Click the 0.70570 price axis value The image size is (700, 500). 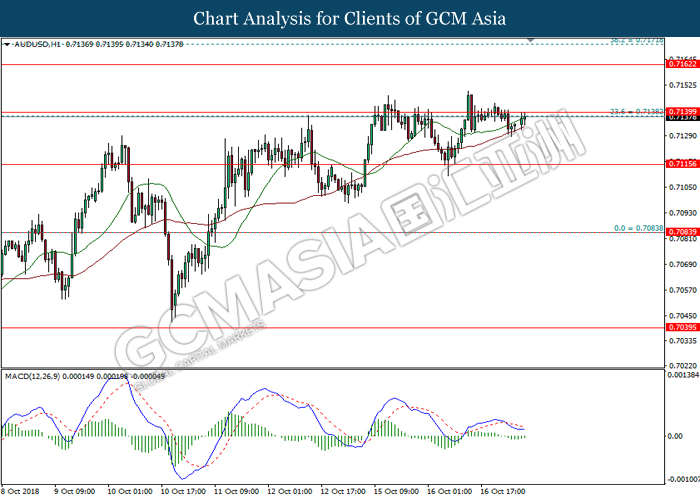pos(683,290)
